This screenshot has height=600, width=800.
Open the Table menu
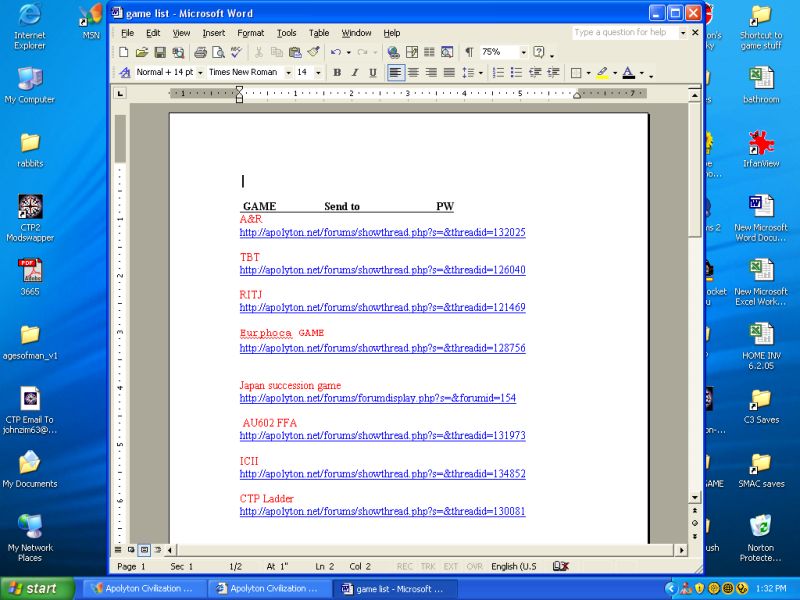(x=318, y=33)
